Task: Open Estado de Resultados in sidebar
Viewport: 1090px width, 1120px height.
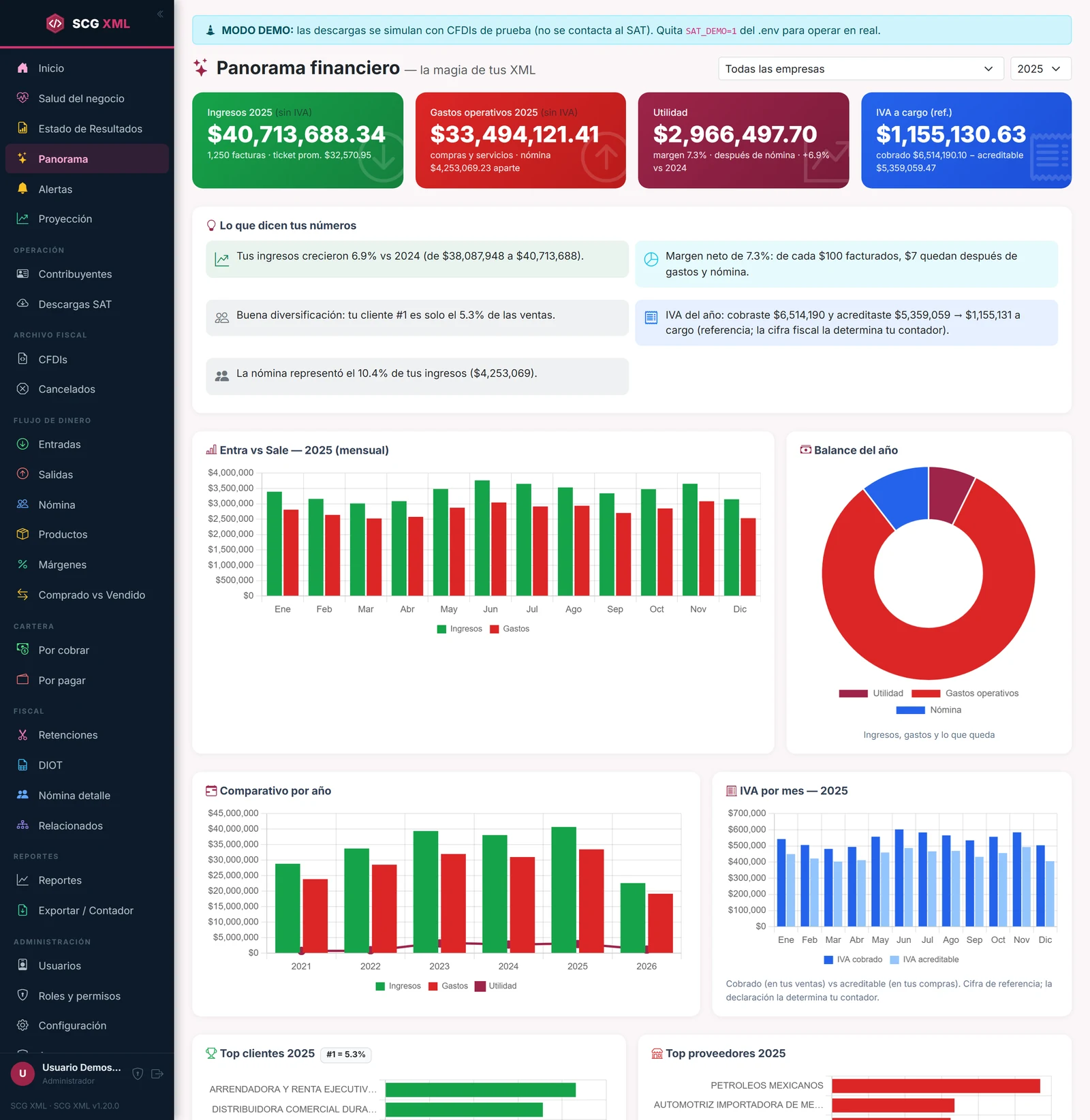Action: (87, 129)
